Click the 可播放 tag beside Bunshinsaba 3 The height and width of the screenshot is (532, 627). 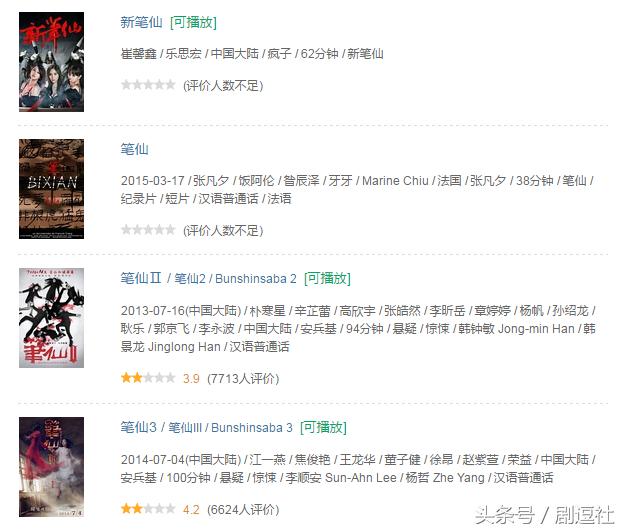pyautogui.click(x=323, y=428)
